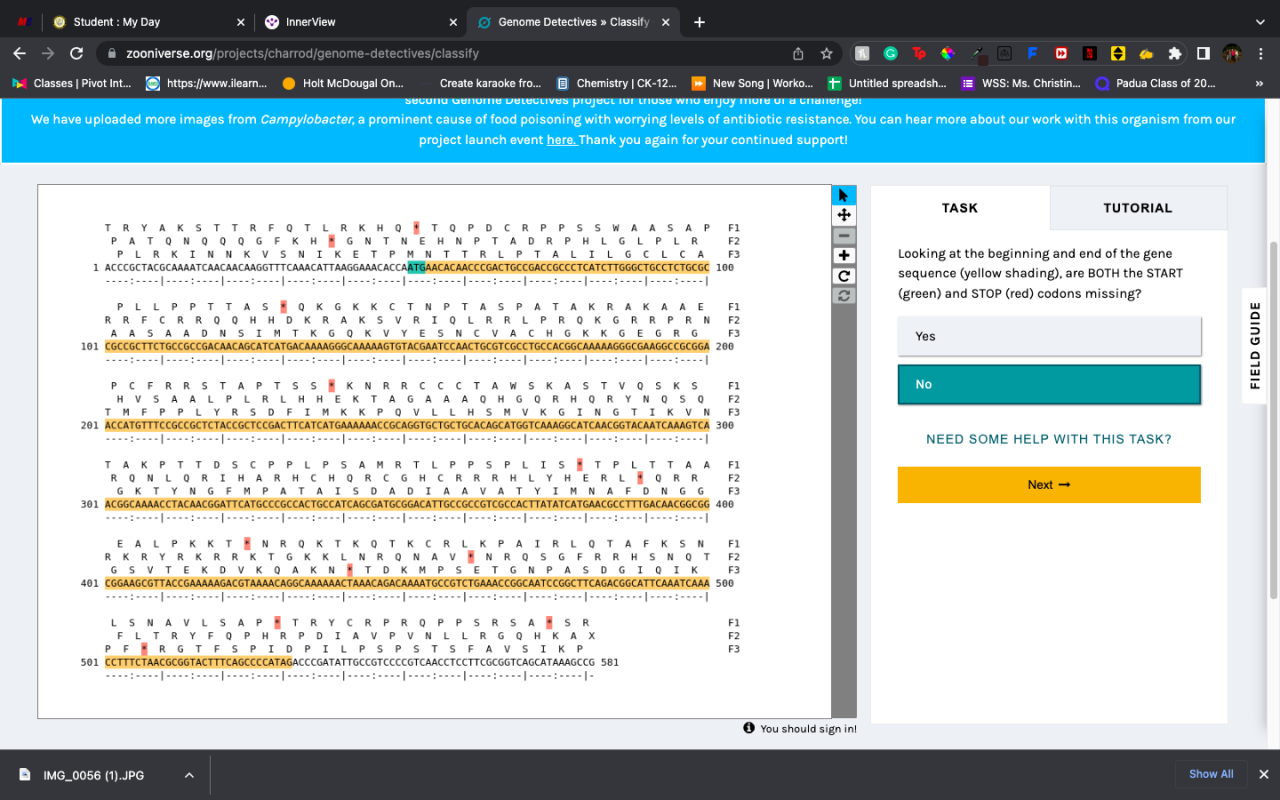Open the Chrome extensions puzzle menu
Screen dimensions: 1280x800
click(1175, 53)
